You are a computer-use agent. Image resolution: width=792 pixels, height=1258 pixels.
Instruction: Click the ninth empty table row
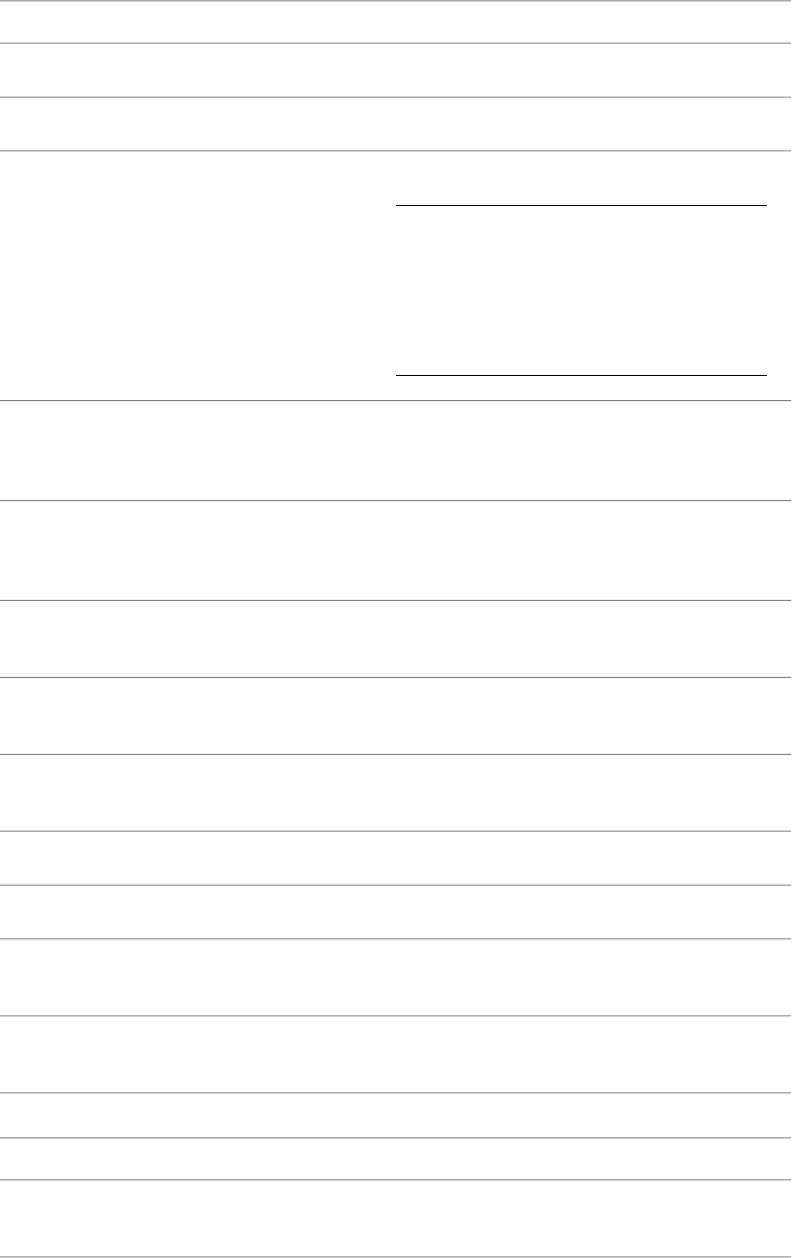pos(396,792)
